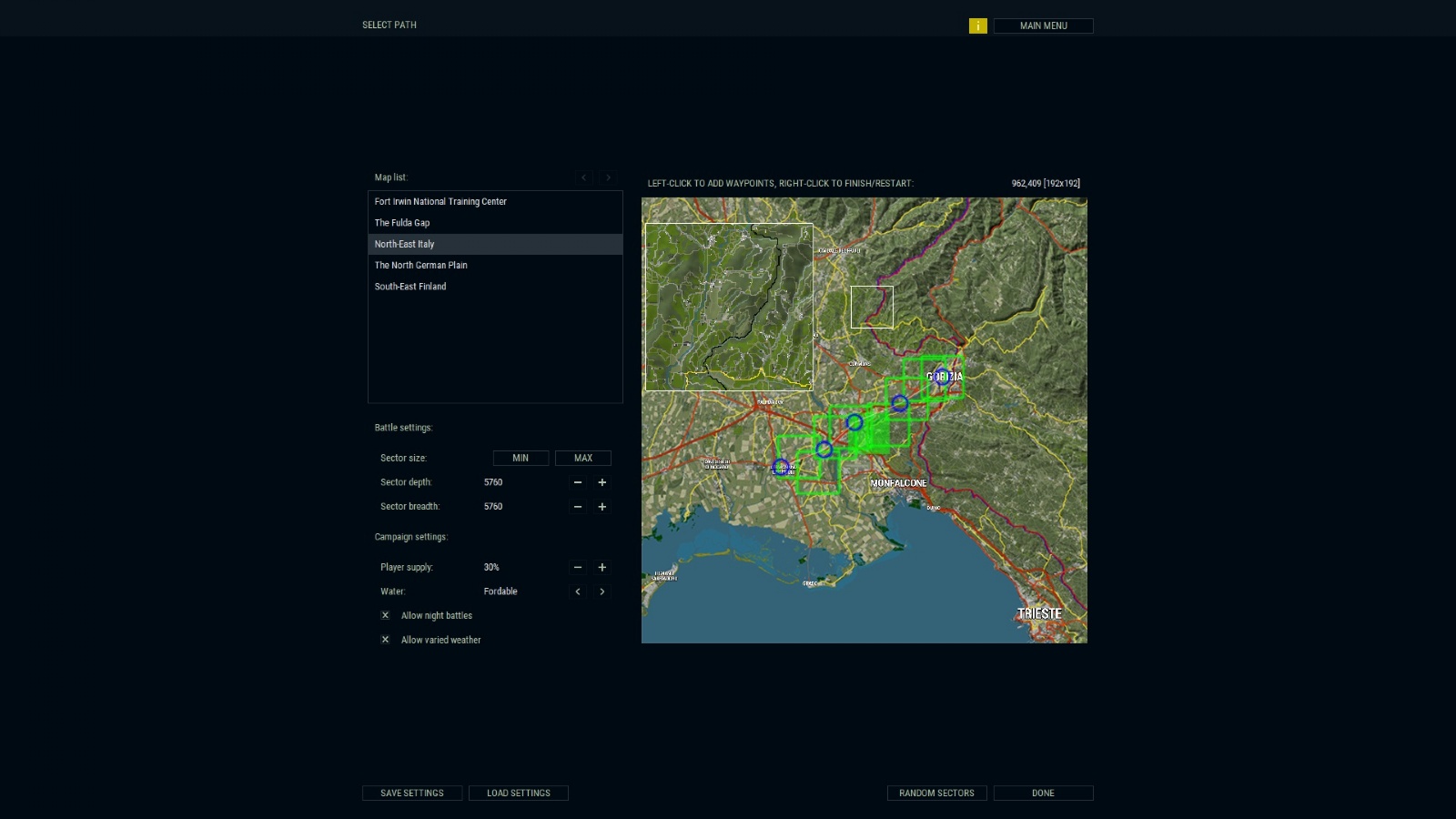Open the Main Menu
Screen dimensions: 1456x819
(1043, 26)
